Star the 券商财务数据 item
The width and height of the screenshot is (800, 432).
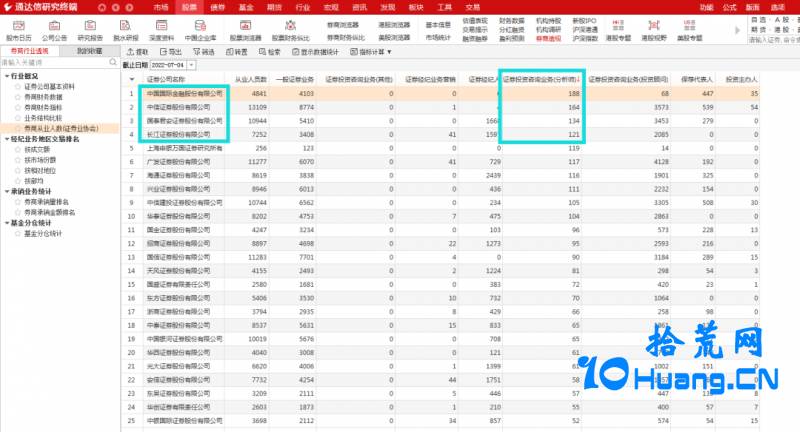point(18,97)
